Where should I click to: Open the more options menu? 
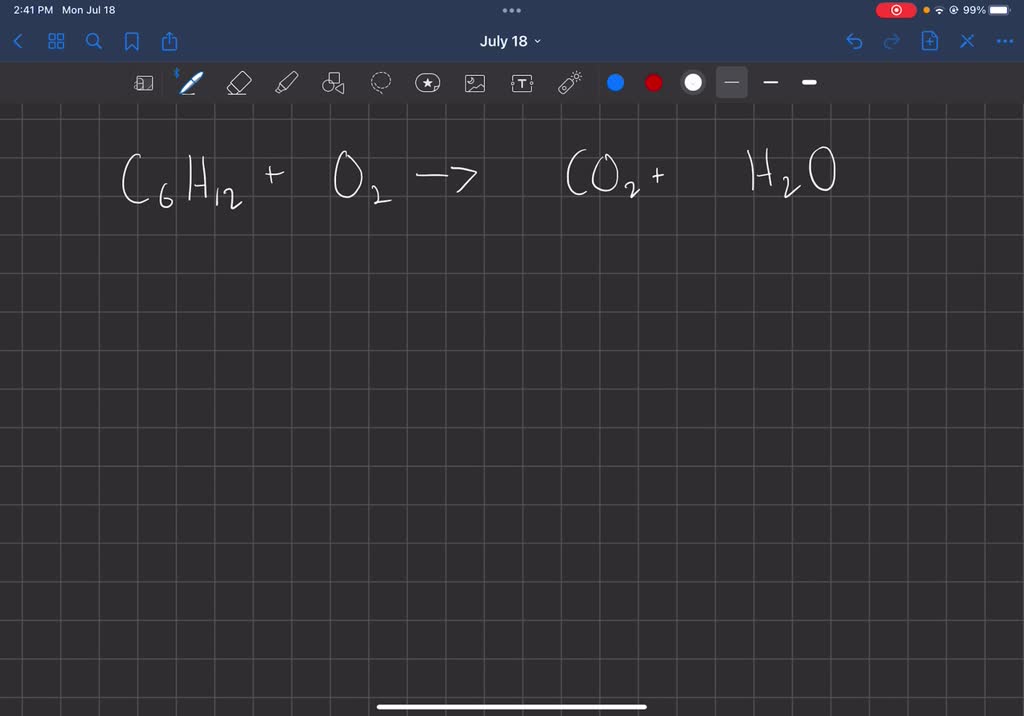click(1005, 41)
